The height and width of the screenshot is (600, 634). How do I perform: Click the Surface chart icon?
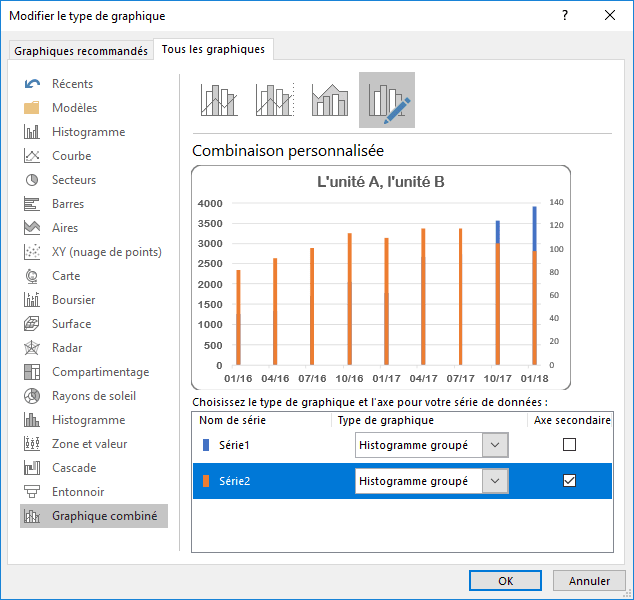click(32, 323)
